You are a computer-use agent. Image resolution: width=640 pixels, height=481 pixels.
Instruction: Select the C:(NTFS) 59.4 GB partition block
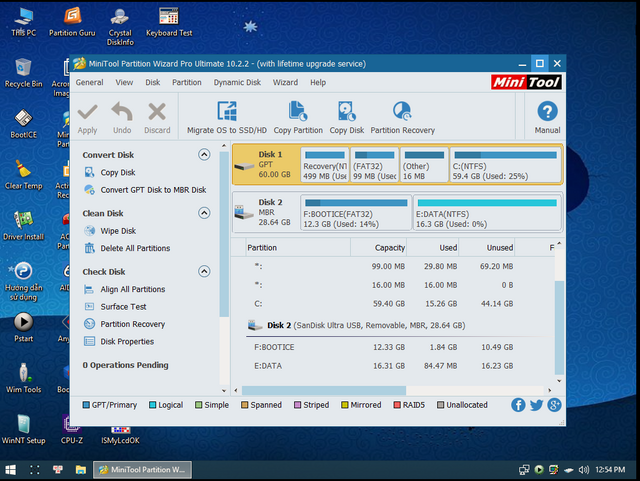(505, 165)
